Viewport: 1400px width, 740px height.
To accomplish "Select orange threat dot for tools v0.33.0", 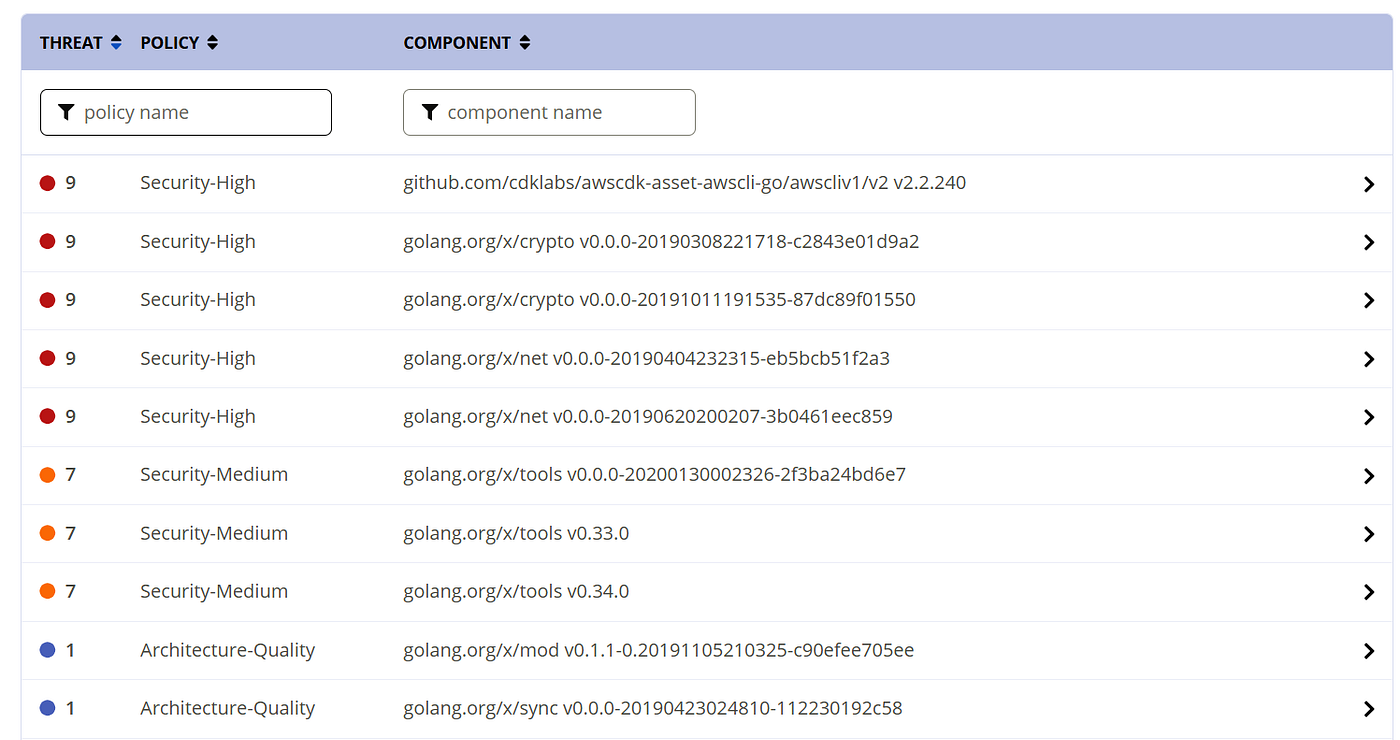I will click(47, 533).
